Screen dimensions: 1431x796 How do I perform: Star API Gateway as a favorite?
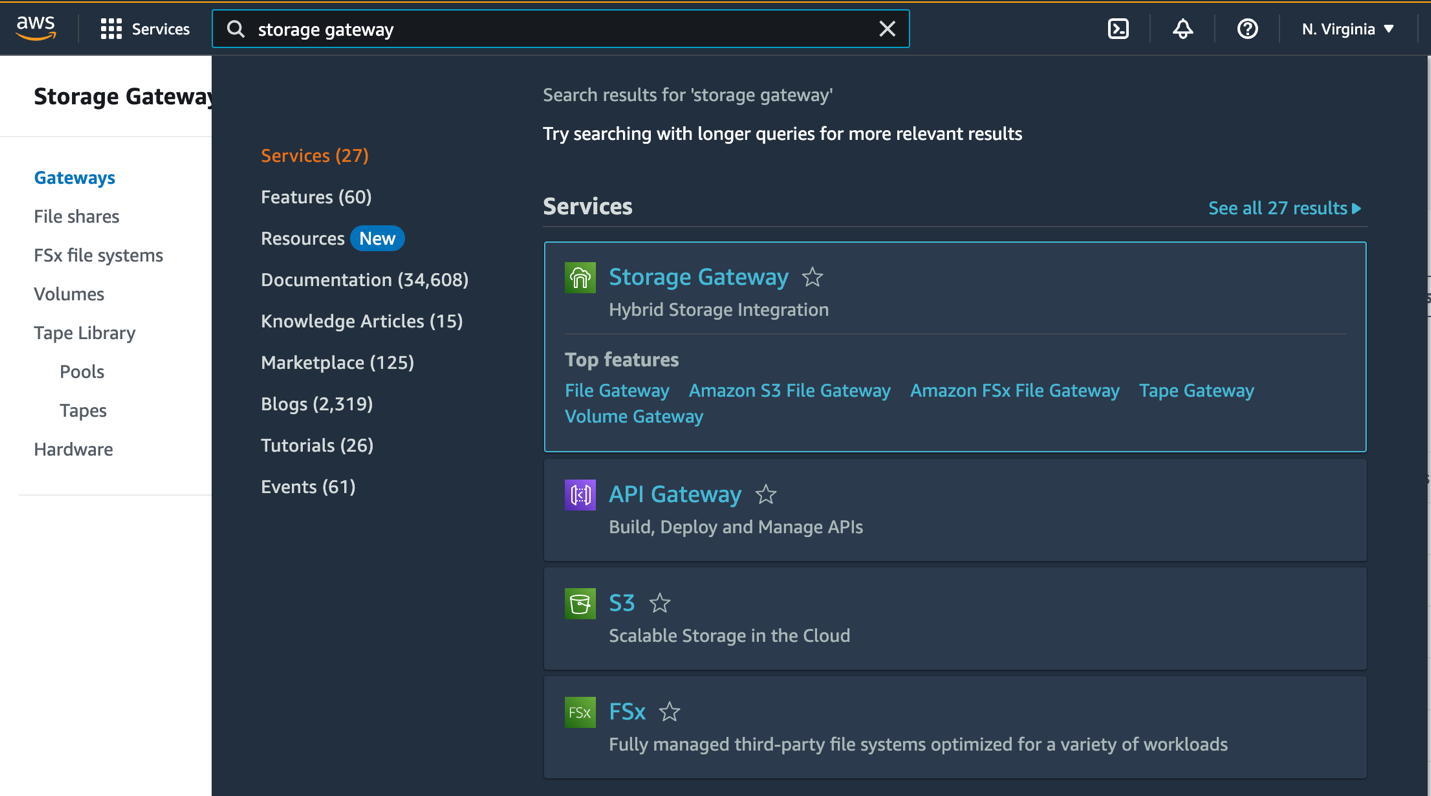point(765,494)
